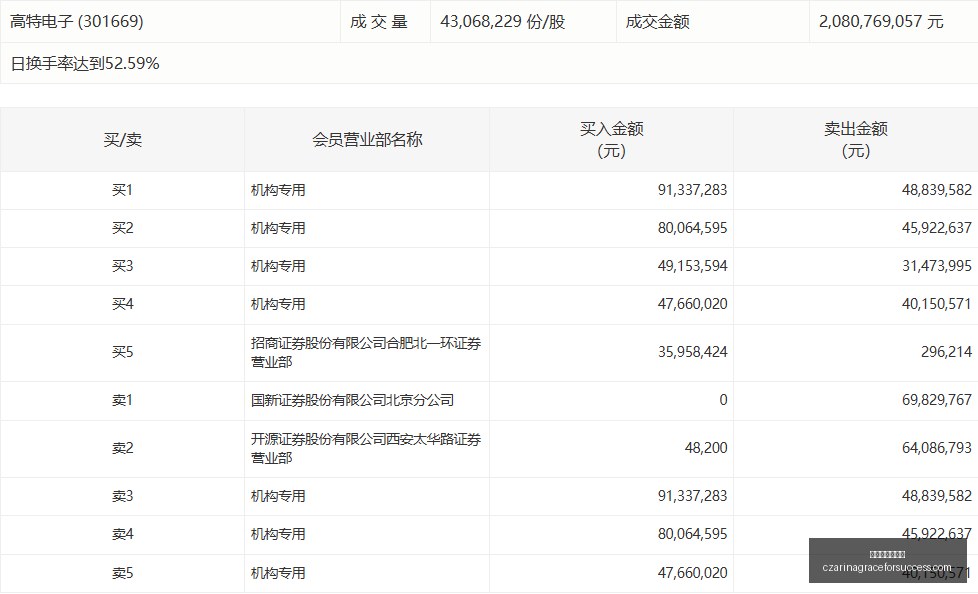978x594 pixels.
Task: Click 机构专用 in the 买4 row
Action: 278,304
